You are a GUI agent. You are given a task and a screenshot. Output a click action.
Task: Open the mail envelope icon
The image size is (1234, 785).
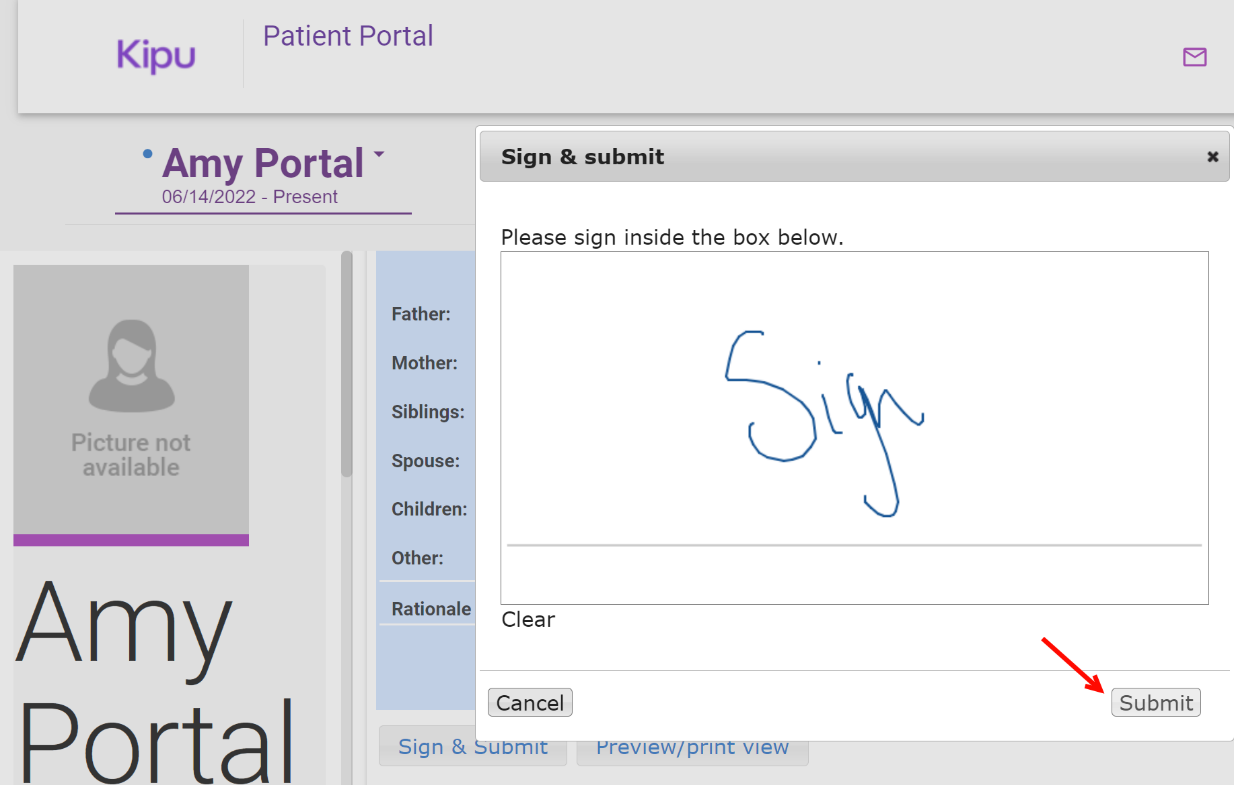click(1194, 58)
